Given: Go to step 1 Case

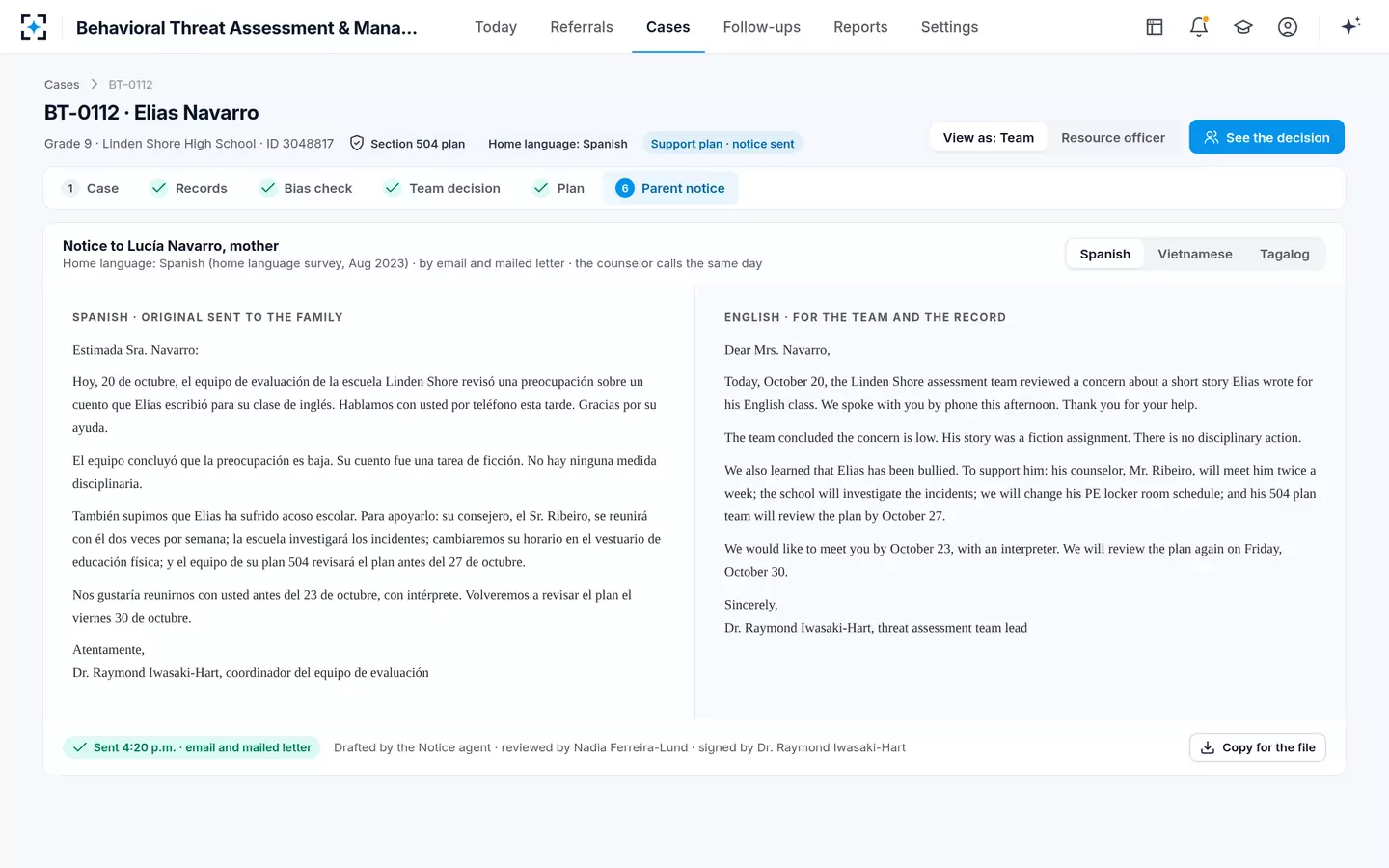Looking at the screenshot, I should pos(91,188).
